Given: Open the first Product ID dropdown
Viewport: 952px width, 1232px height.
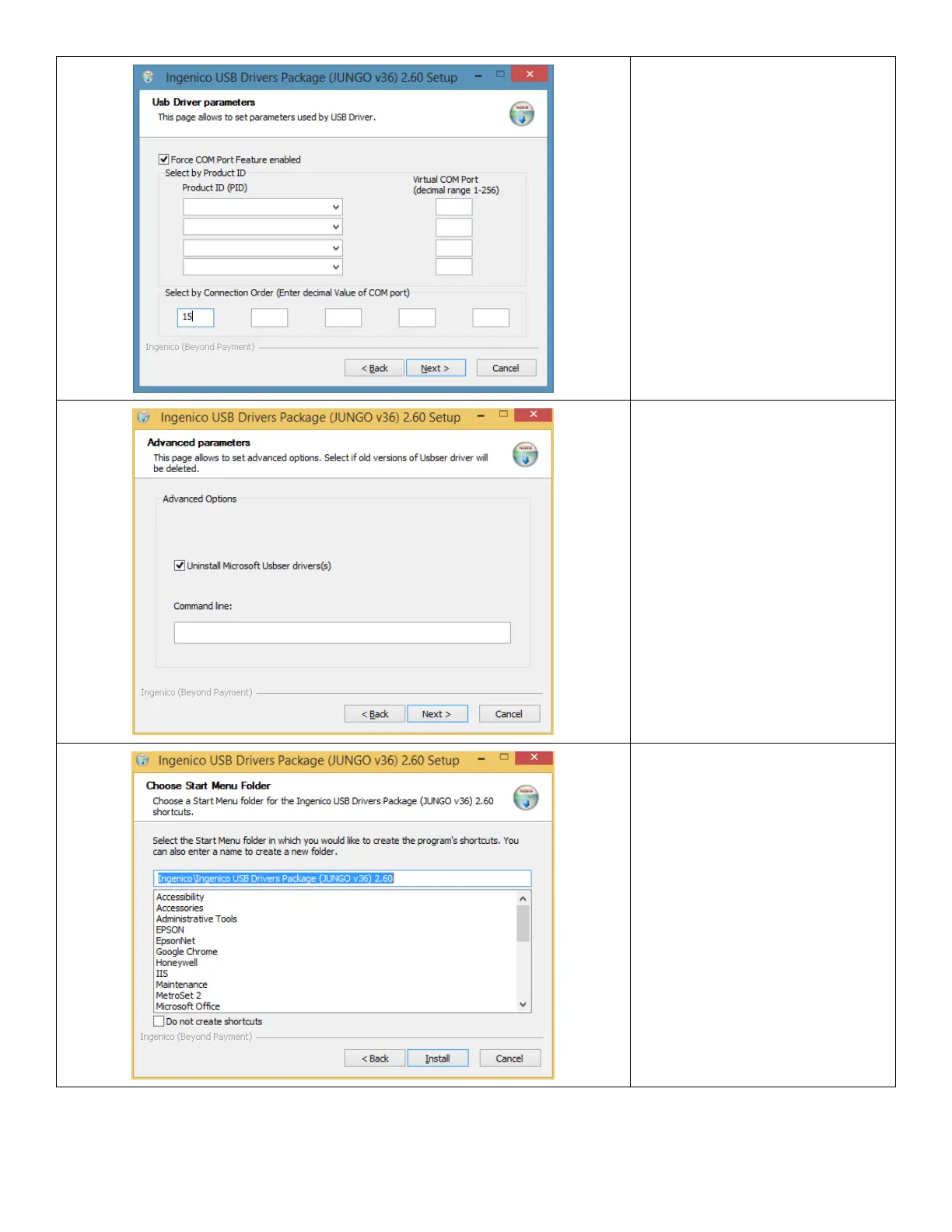Looking at the screenshot, I should [263, 207].
